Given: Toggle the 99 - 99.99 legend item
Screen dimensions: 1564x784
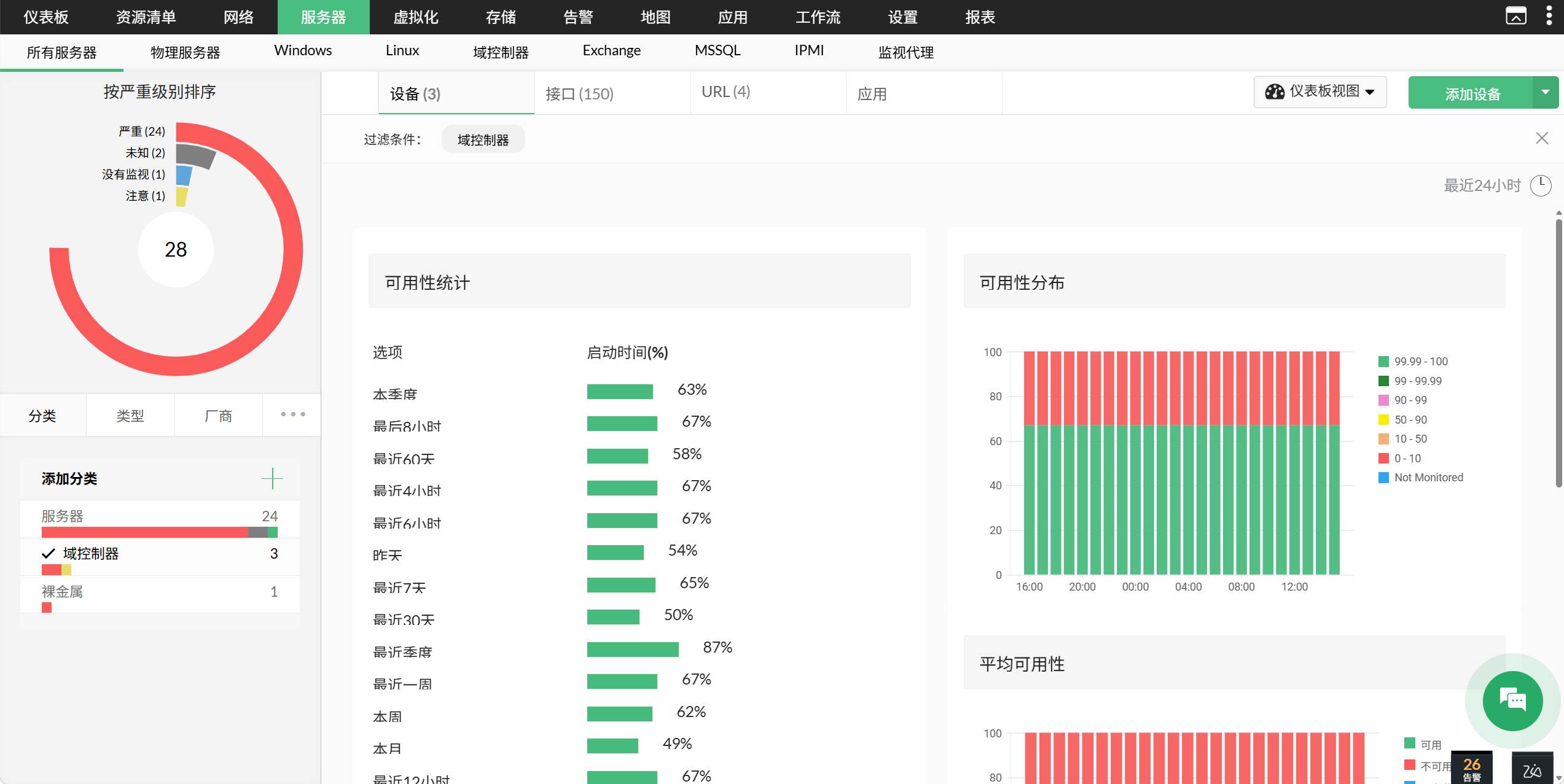Looking at the screenshot, I should [x=1410, y=381].
